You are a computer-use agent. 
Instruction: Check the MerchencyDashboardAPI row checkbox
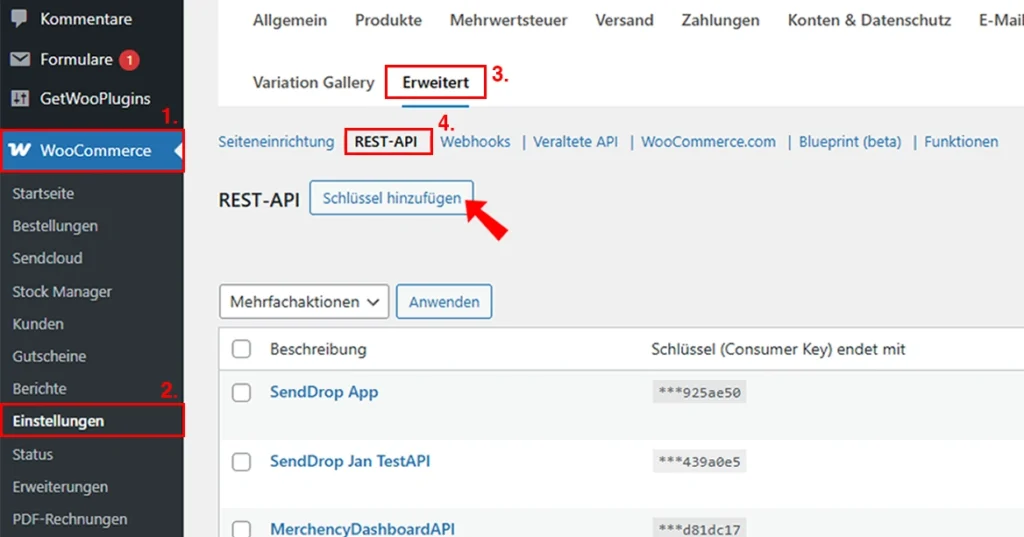tap(242, 529)
